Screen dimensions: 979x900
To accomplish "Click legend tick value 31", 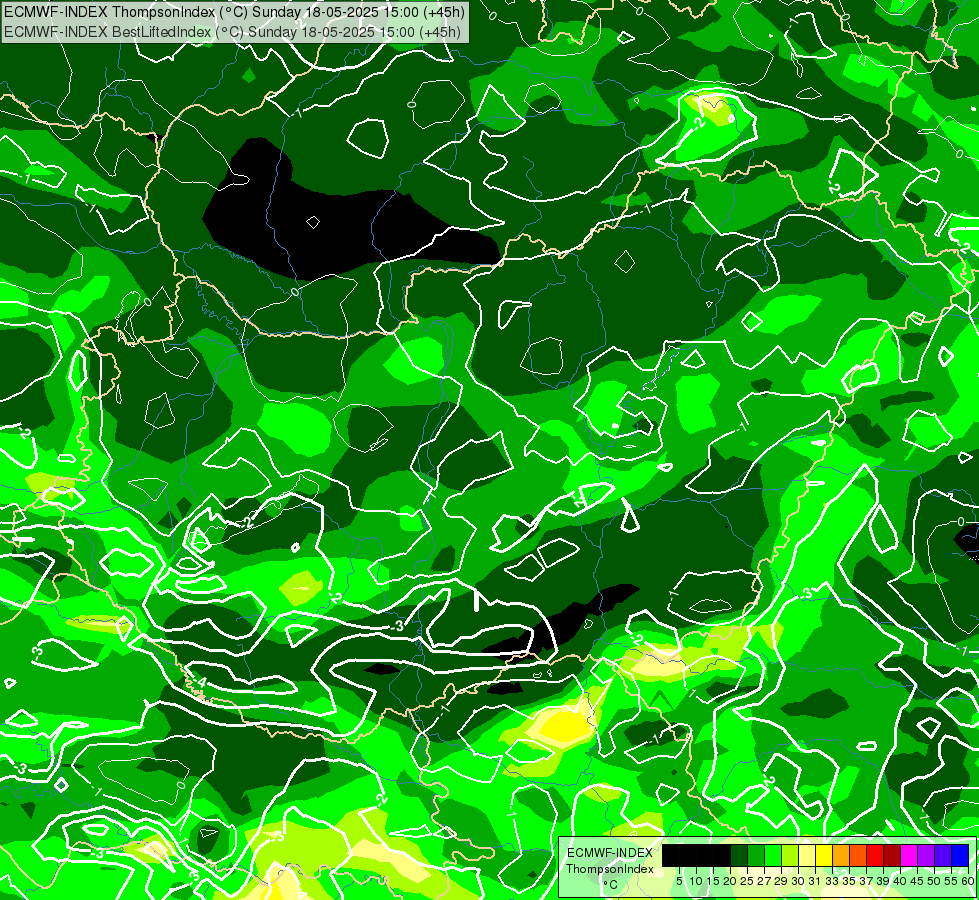I will pyautogui.click(x=815, y=881).
